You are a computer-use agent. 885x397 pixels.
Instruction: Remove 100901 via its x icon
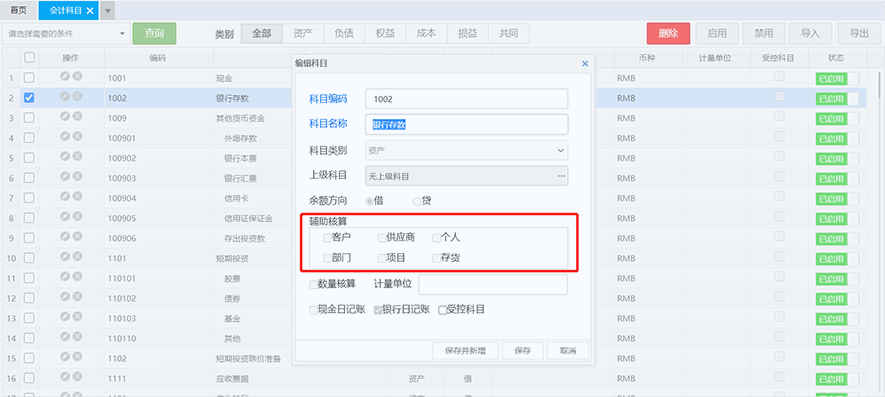[77, 136]
